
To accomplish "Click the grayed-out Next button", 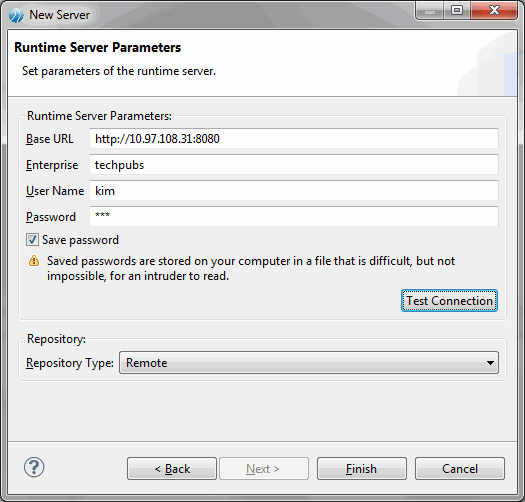I will [264, 469].
